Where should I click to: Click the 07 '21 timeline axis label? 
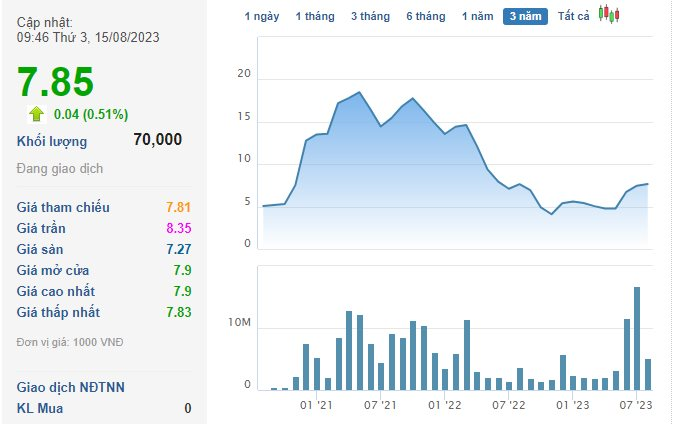pos(380,405)
